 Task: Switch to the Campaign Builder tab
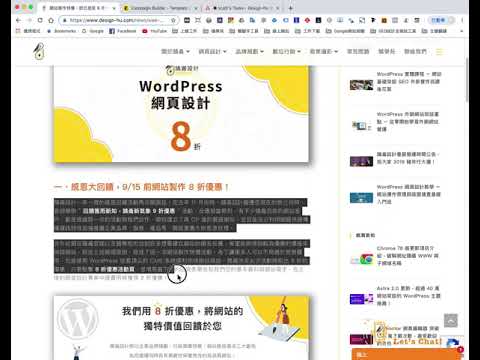pyautogui.click(x=160, y=8)
